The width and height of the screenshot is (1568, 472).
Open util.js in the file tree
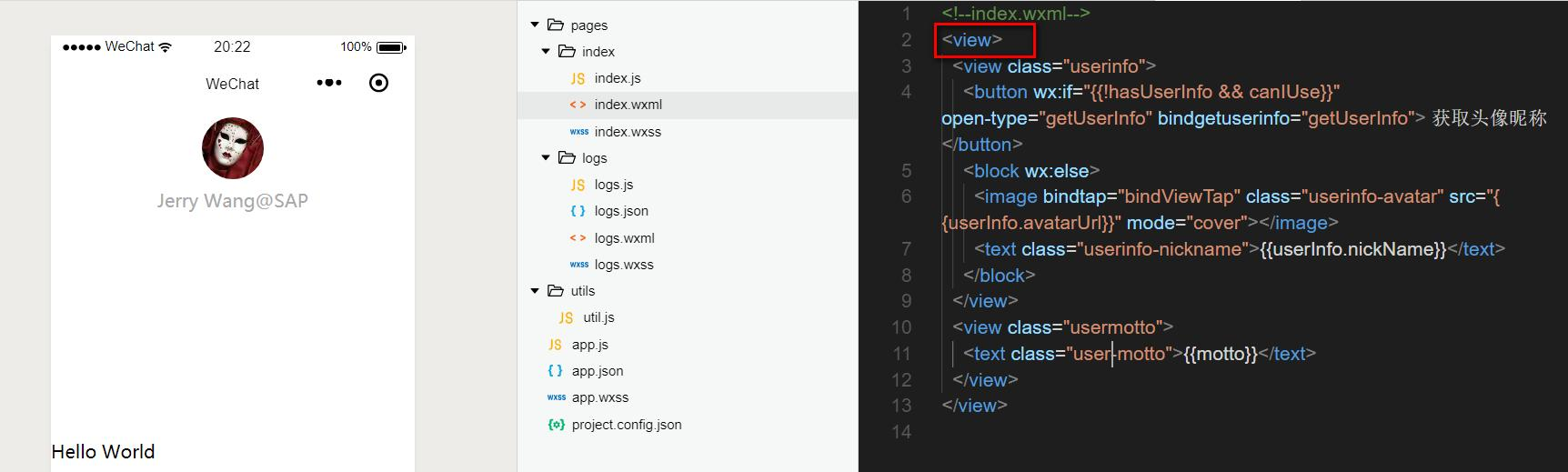[598, 317]
